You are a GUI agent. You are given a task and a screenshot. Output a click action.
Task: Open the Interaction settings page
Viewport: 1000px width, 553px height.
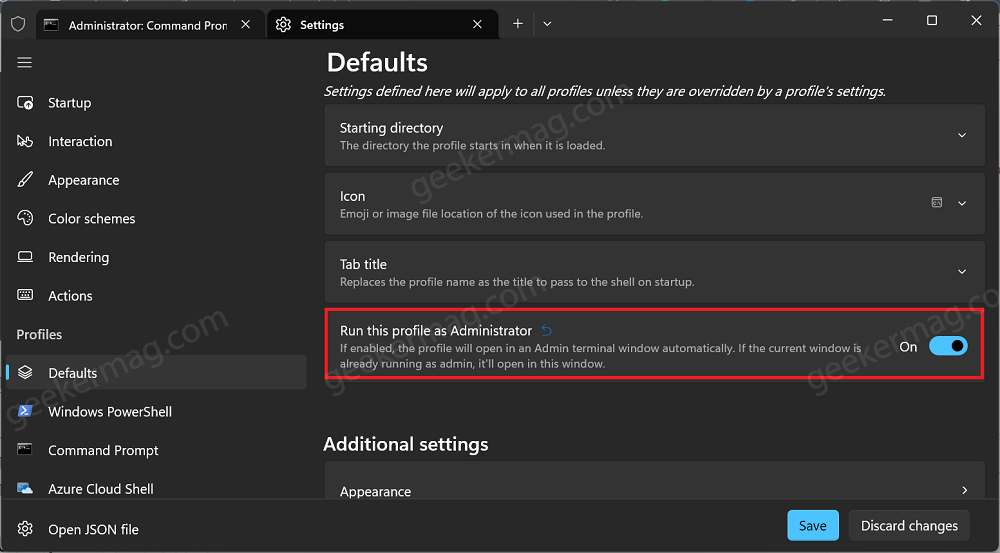click(x=156, y=141)
